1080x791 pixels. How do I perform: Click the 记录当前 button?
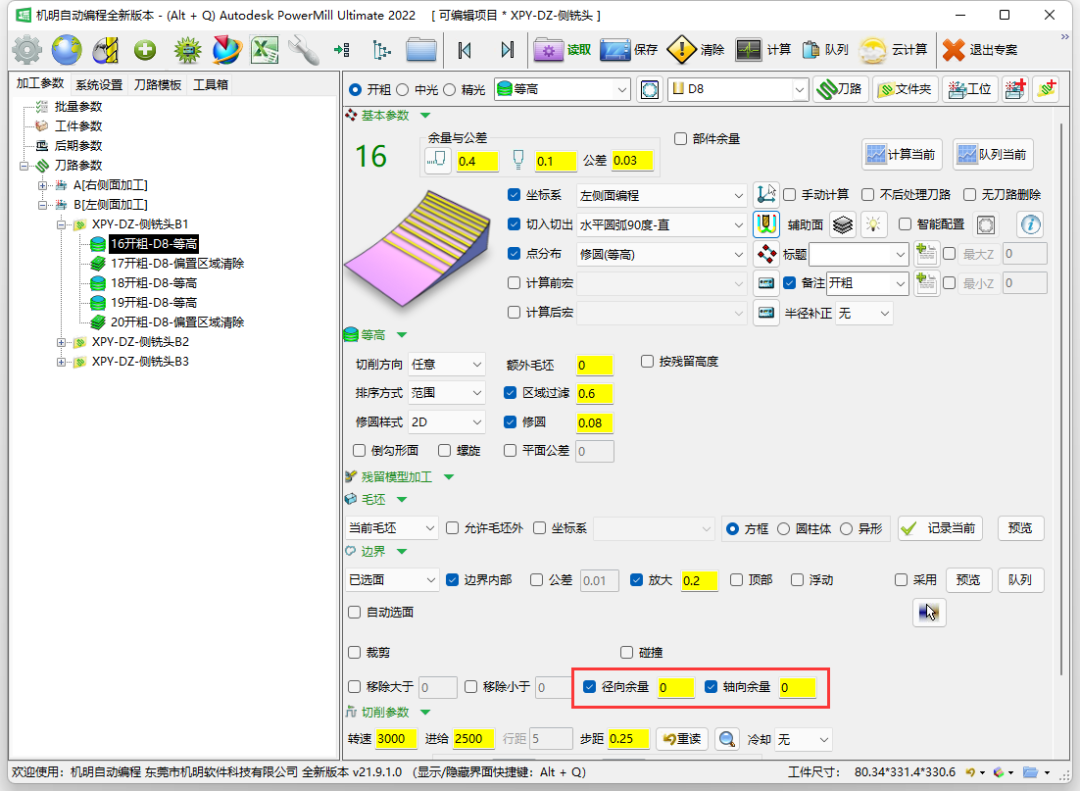(x=940, y=528)
